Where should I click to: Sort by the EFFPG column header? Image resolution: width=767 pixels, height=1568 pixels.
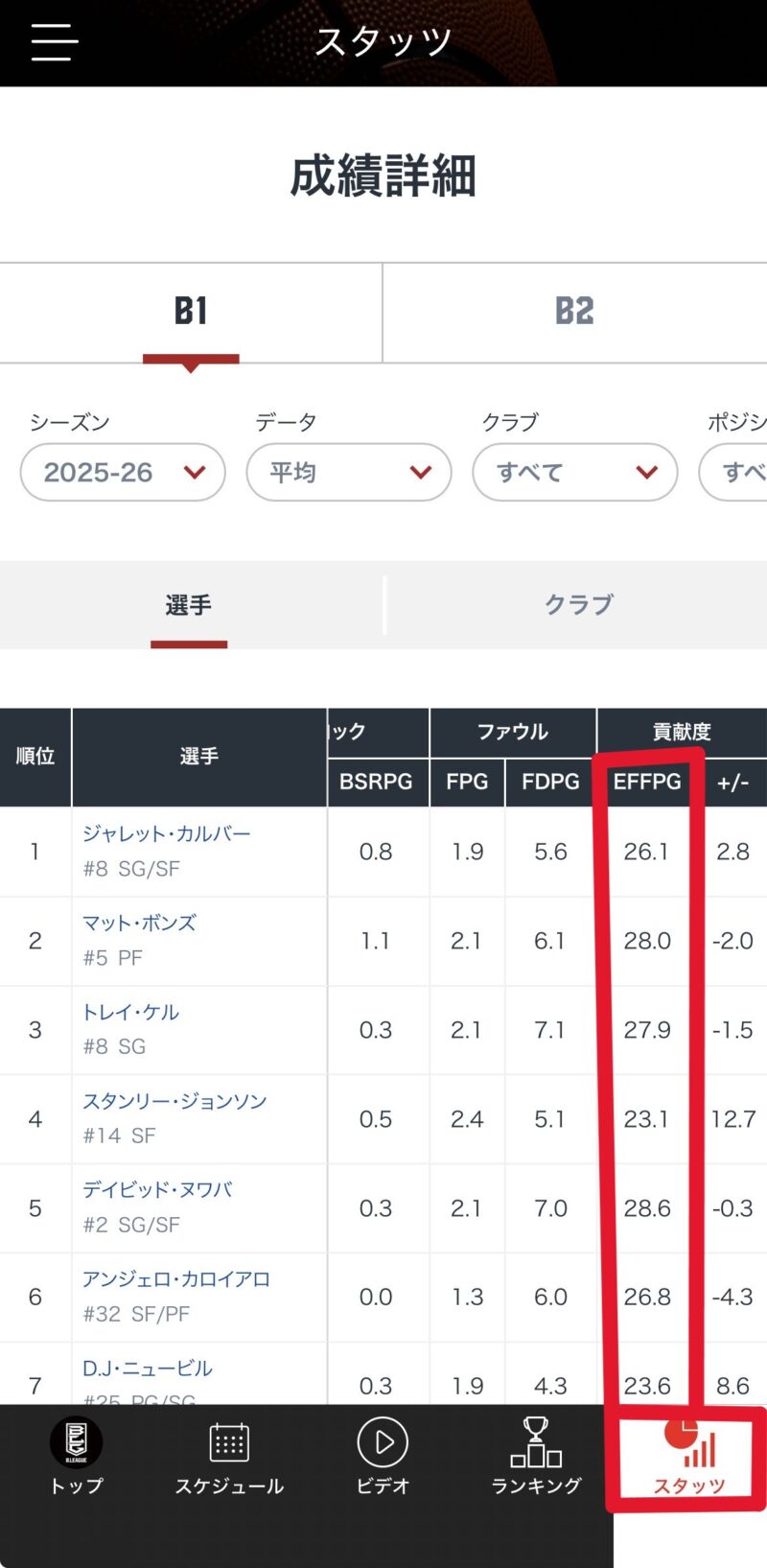click(647, 782)
